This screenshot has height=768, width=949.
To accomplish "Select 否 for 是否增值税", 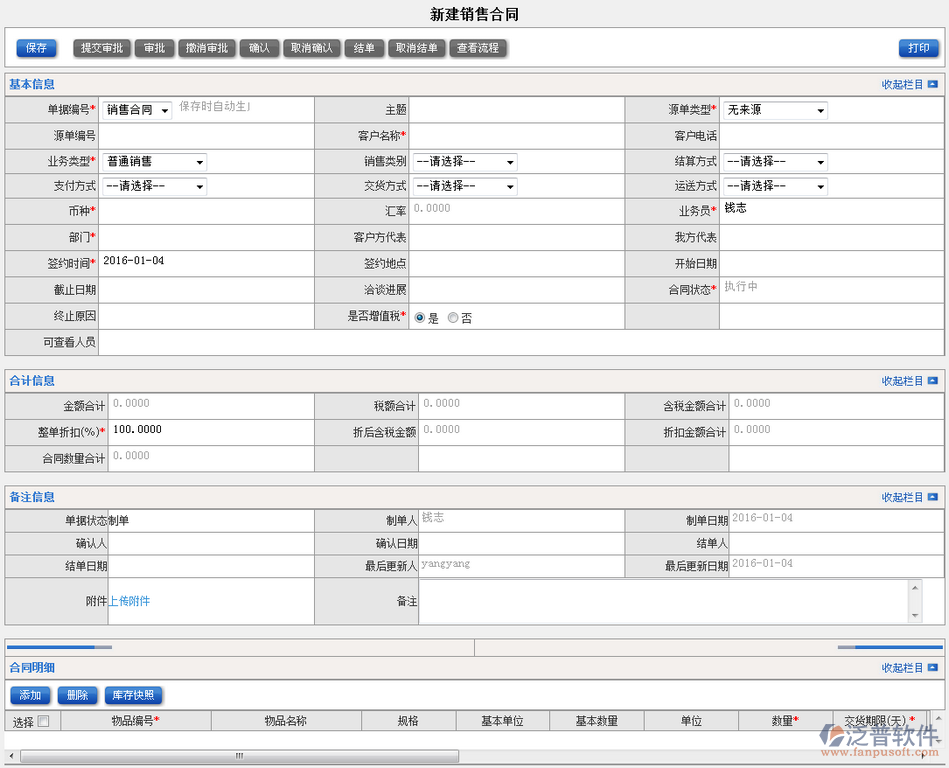I will tap(453, 318).
